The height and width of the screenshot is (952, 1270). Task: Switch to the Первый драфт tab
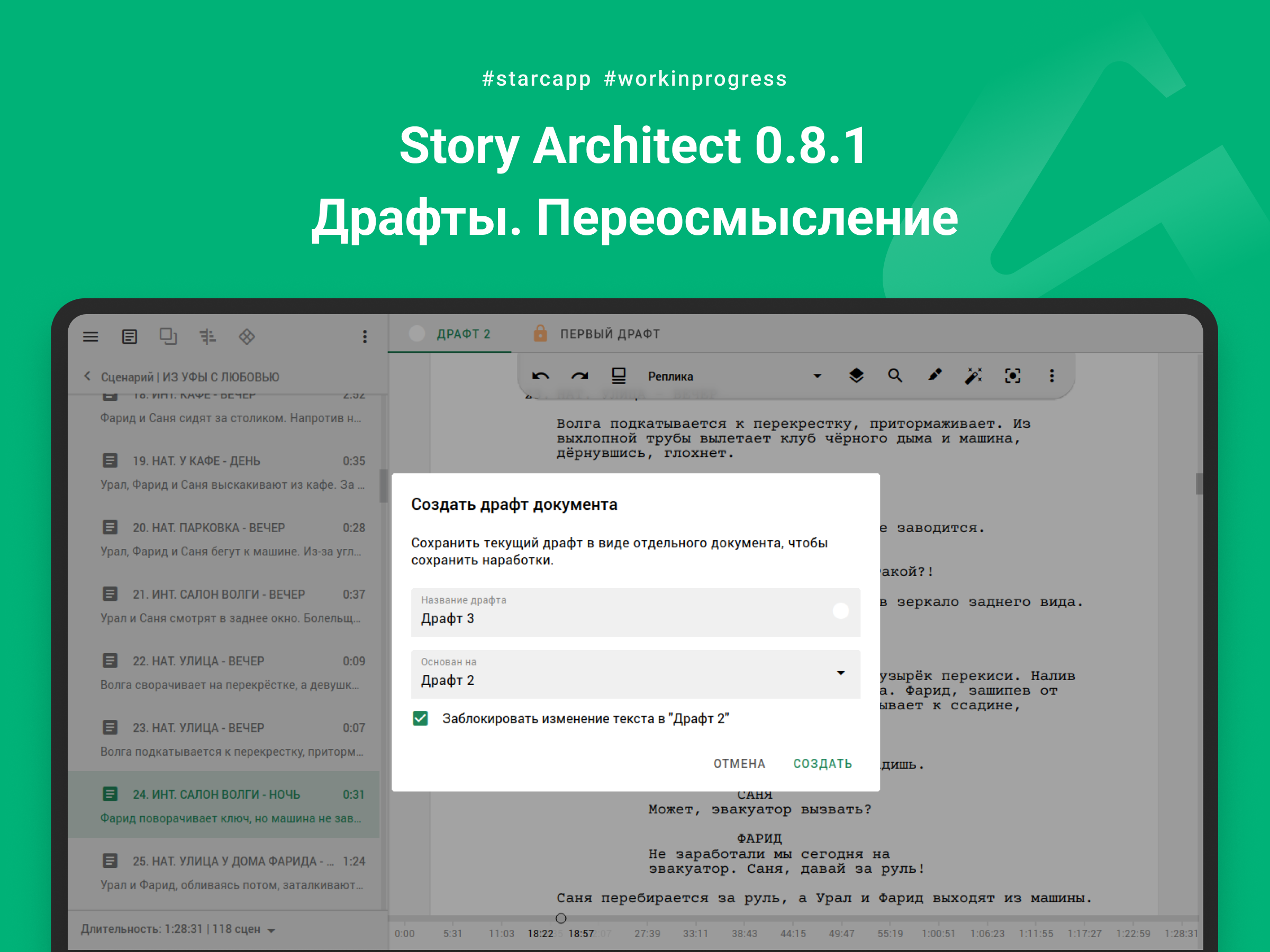tap(609, 334)
